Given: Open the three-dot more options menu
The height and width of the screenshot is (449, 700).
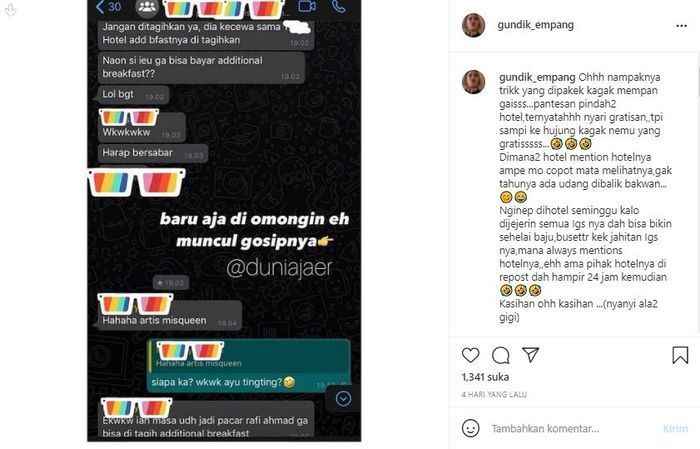Looking at the screenshot, I should tap(681, 26).
